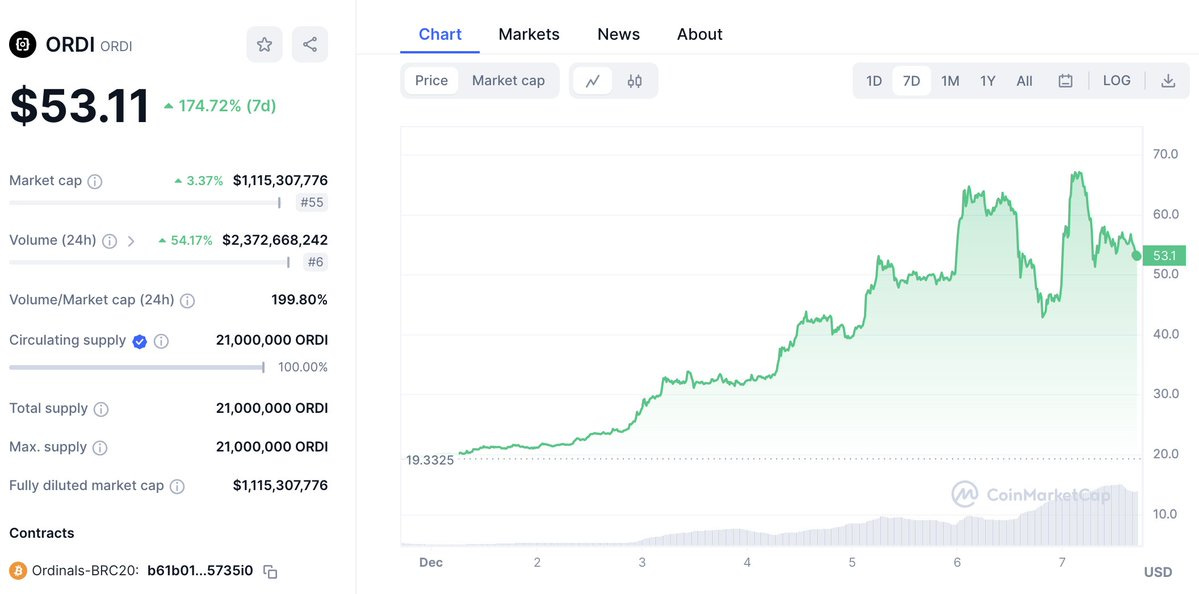Image resolution: width=1199 pixels, height=594 pixels.
Task: Switch to line chart view
Action: tap(593, 81)
